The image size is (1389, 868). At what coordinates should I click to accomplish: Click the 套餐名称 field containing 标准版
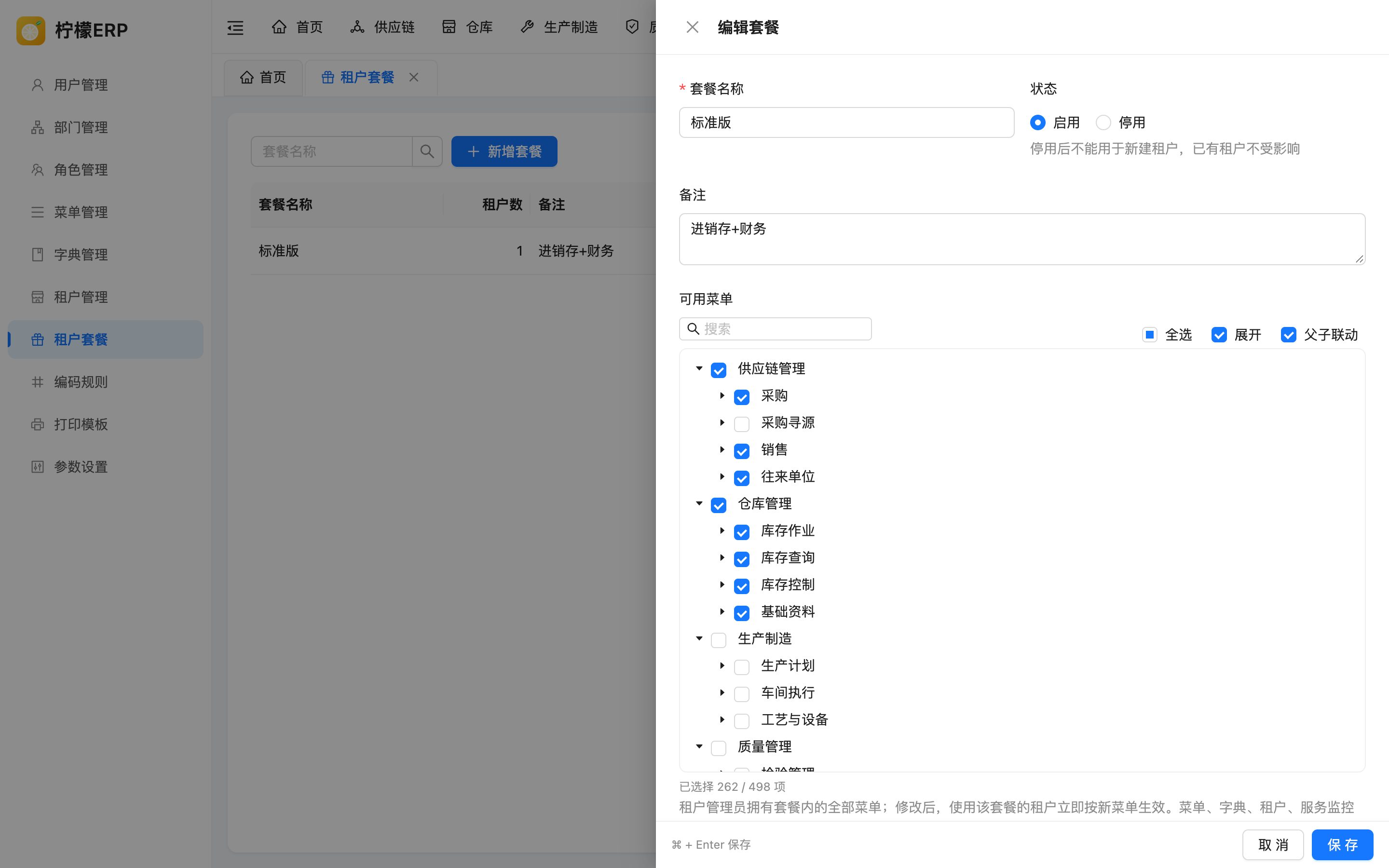[846, 122]
